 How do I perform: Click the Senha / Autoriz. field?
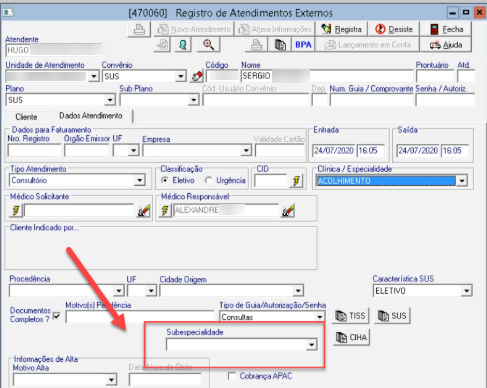pos(445,100)
